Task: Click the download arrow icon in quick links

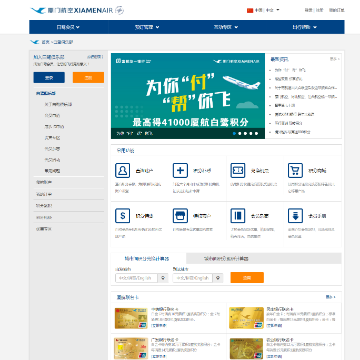Action: pyautogui.click(x=295, y=216)
